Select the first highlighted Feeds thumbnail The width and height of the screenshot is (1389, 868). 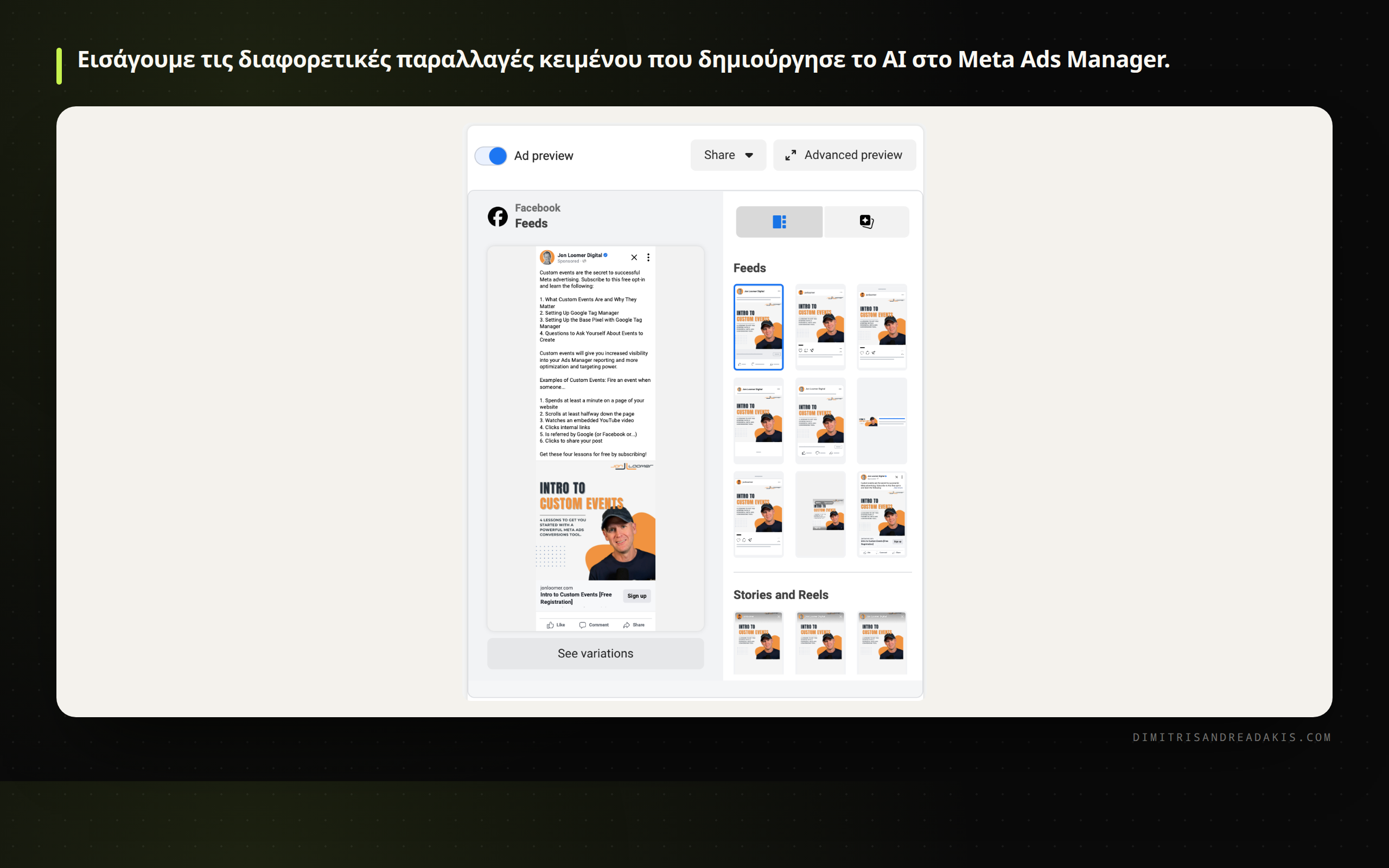coord(758,327)
